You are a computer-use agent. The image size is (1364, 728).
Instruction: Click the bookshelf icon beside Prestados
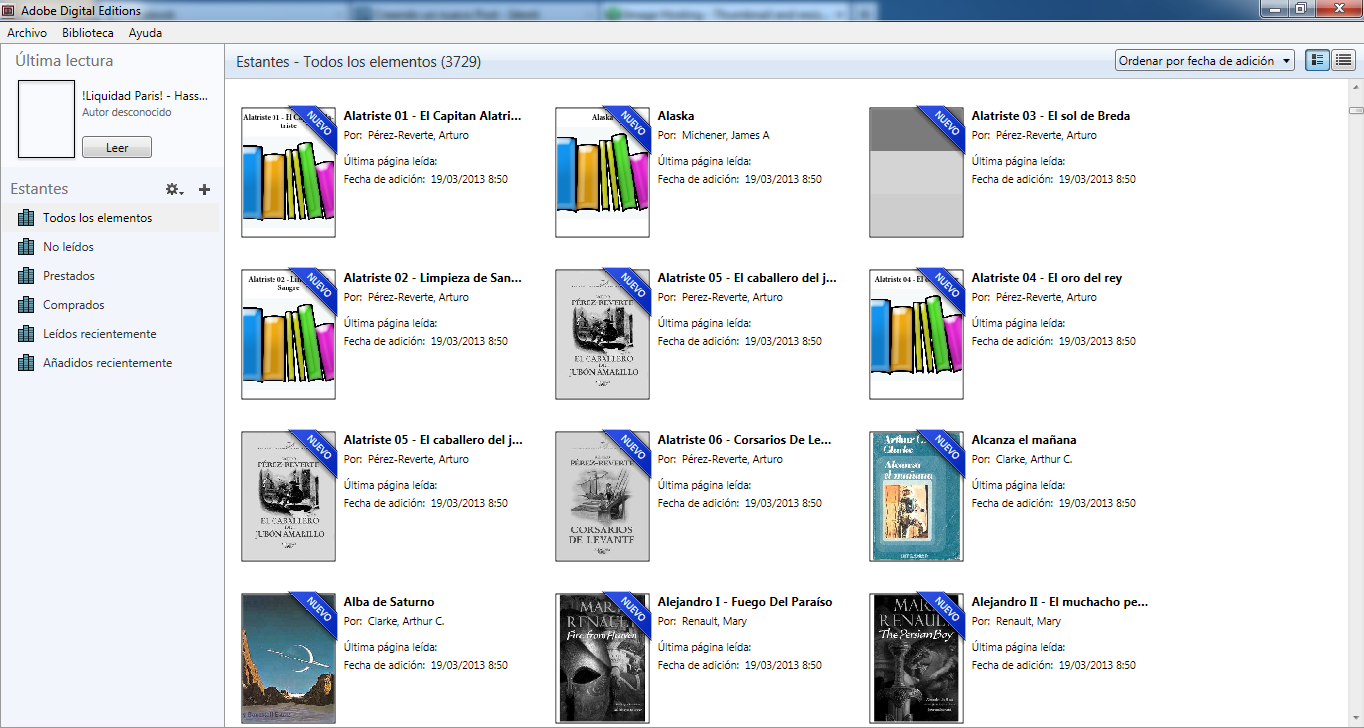point(26,276)
